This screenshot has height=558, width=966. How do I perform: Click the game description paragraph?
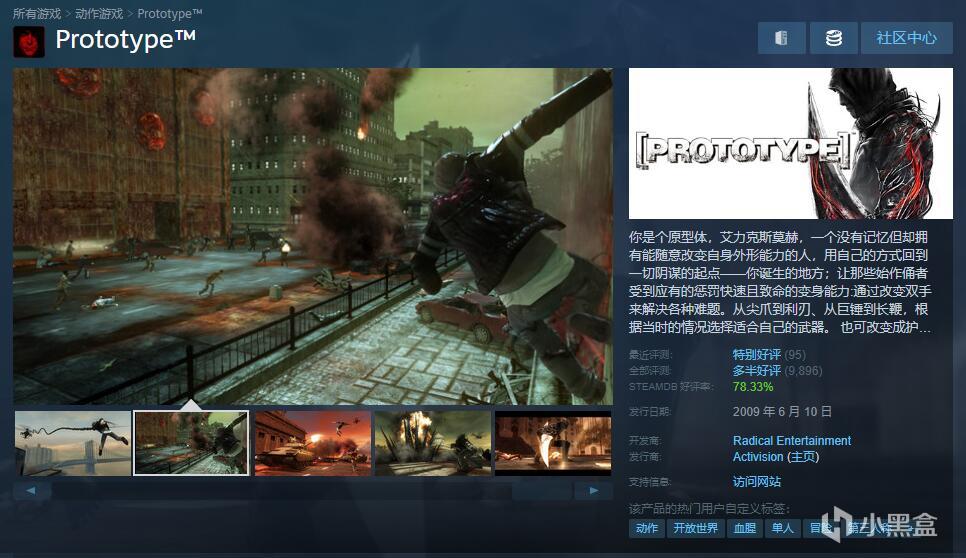coord(780,282)
